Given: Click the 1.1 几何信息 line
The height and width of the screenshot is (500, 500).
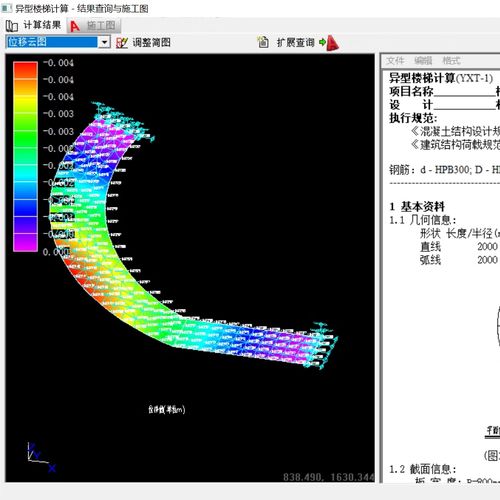Looking at the screenshot, I should click(x=423, y=220).
